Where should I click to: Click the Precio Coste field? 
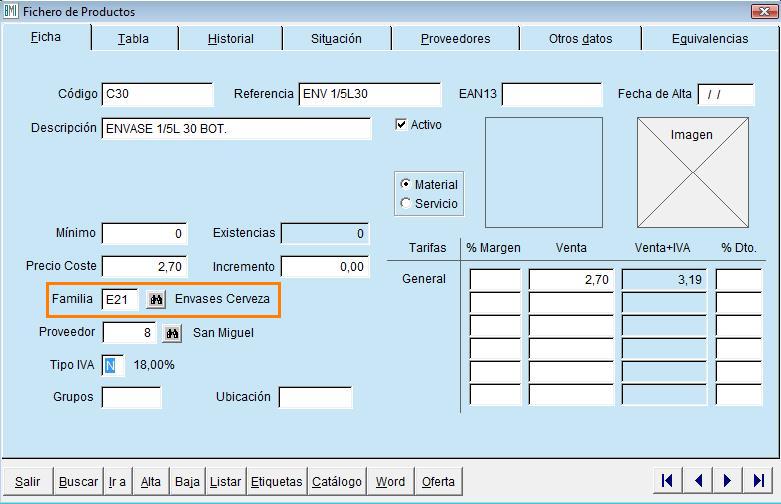coord(144,267)
